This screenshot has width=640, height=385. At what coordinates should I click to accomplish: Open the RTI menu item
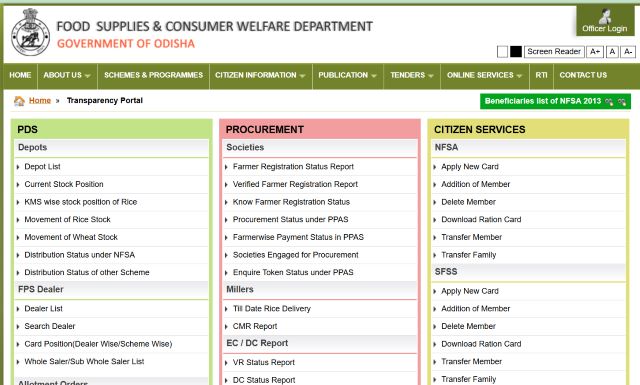[541, 76]
